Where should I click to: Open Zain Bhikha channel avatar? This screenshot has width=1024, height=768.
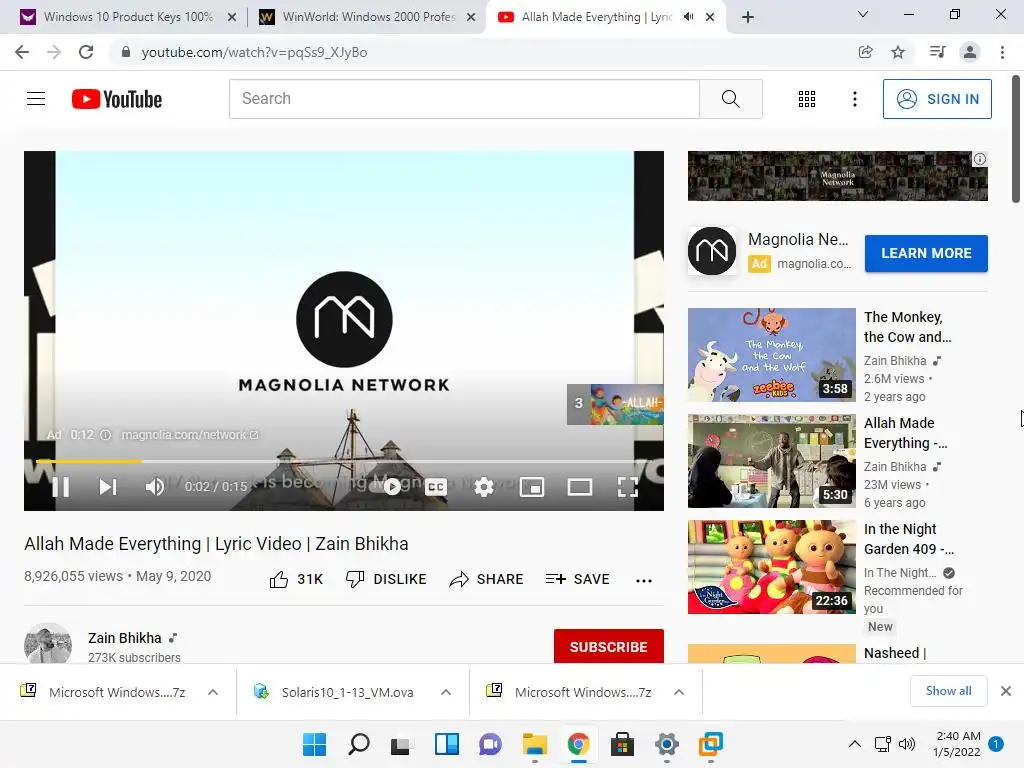48,644
